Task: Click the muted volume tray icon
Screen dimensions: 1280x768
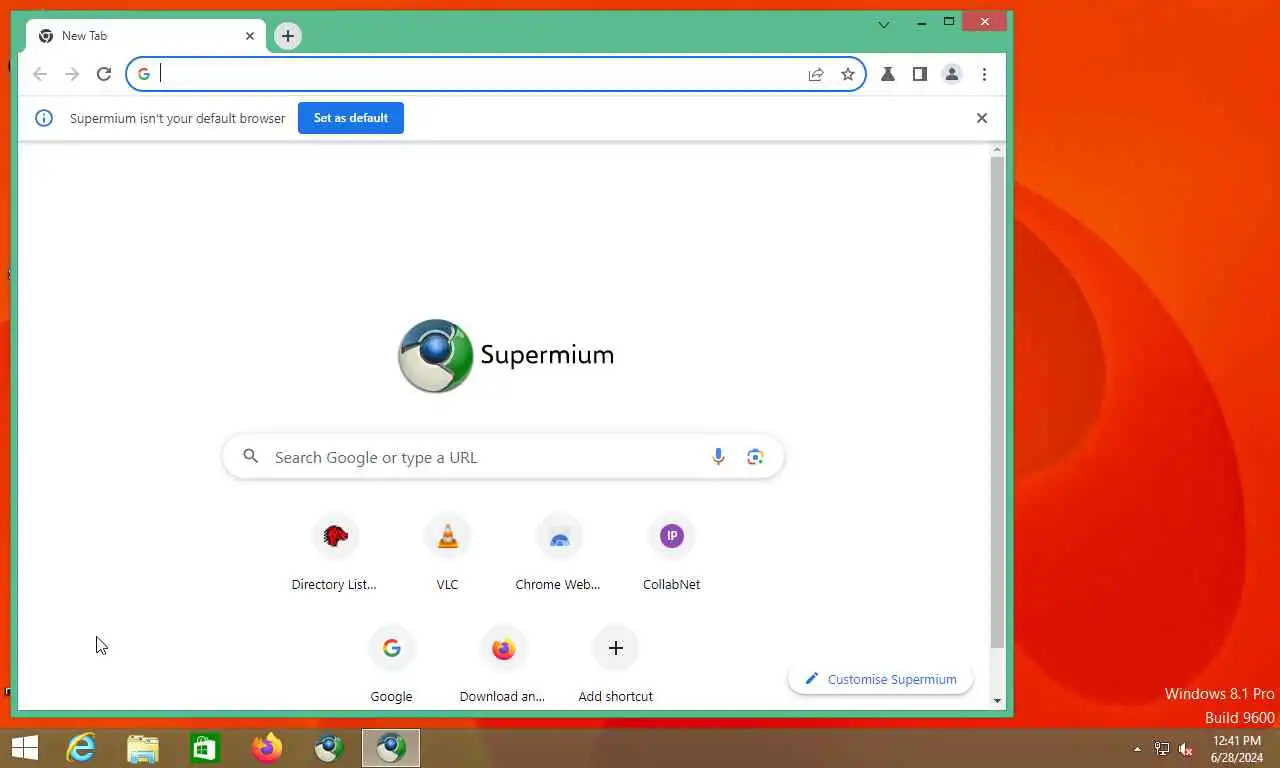Action: pyautogui.click(x=1186, y=749)
